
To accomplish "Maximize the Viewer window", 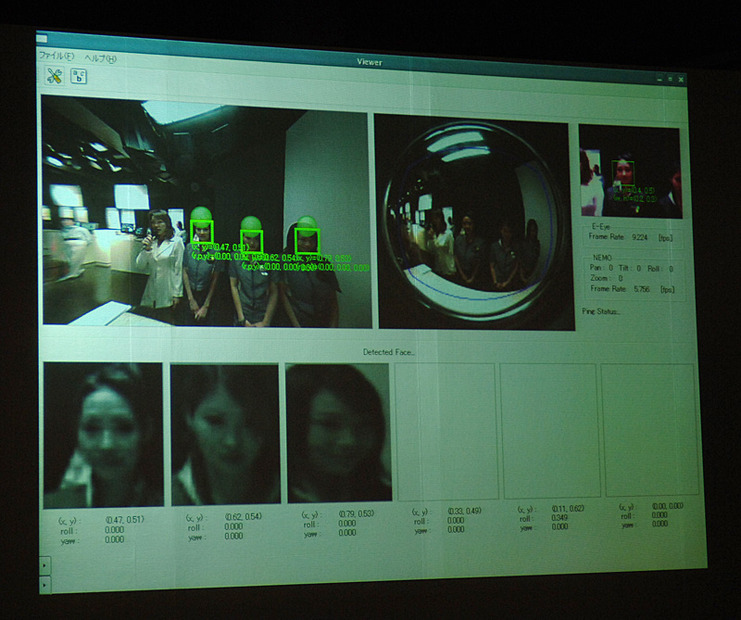I will tap(670, 78).
